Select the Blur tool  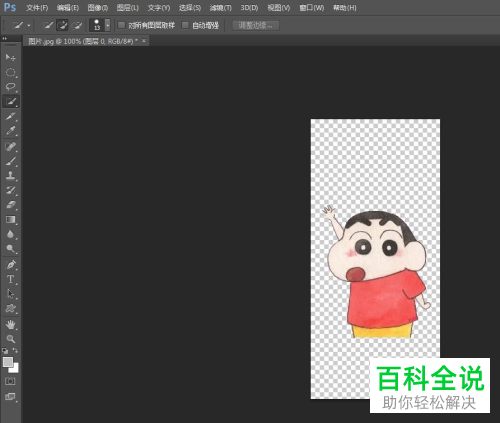tap(10, 234)
